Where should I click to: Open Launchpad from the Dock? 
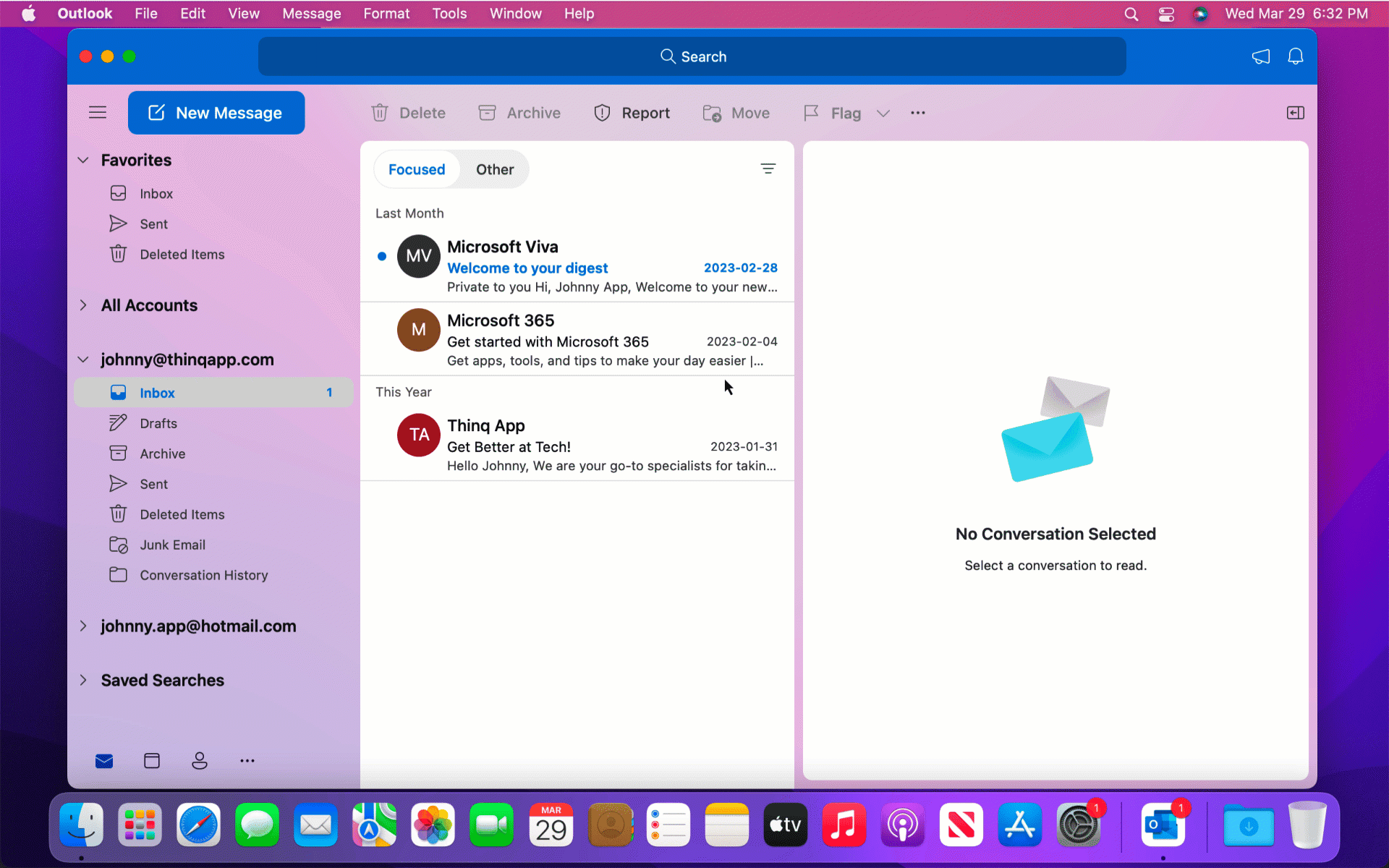[x=140, y=825]
